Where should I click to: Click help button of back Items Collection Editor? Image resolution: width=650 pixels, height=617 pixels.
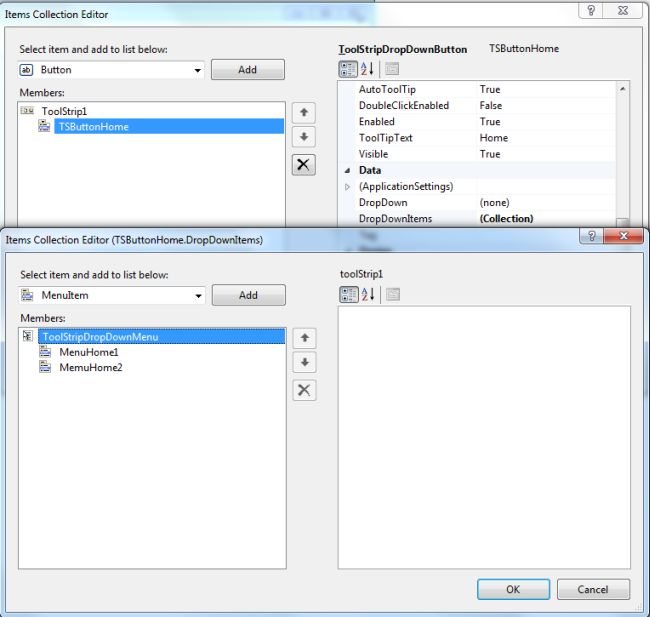pyautogui.click(x=591, y=10)
